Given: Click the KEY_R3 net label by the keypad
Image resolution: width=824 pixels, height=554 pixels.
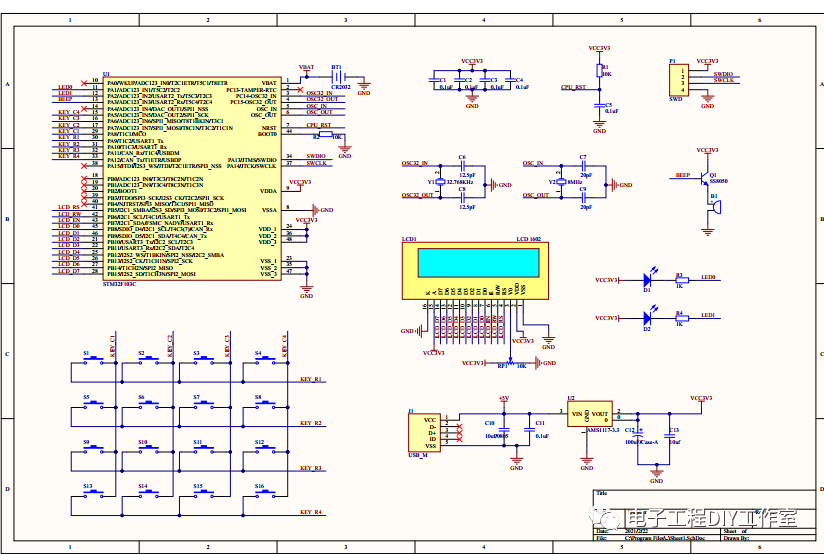Looking at the screenshot, I should click(x=311, y=468).
